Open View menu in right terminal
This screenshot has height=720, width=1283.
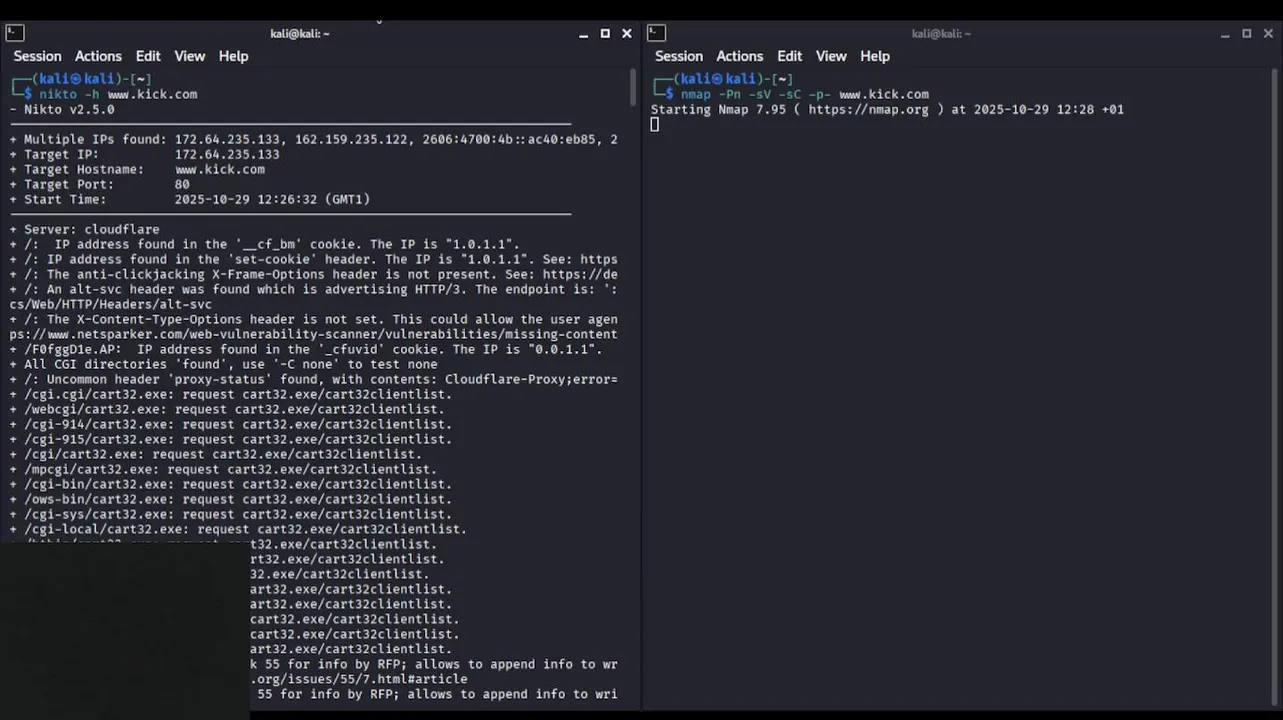coord(831,56)
